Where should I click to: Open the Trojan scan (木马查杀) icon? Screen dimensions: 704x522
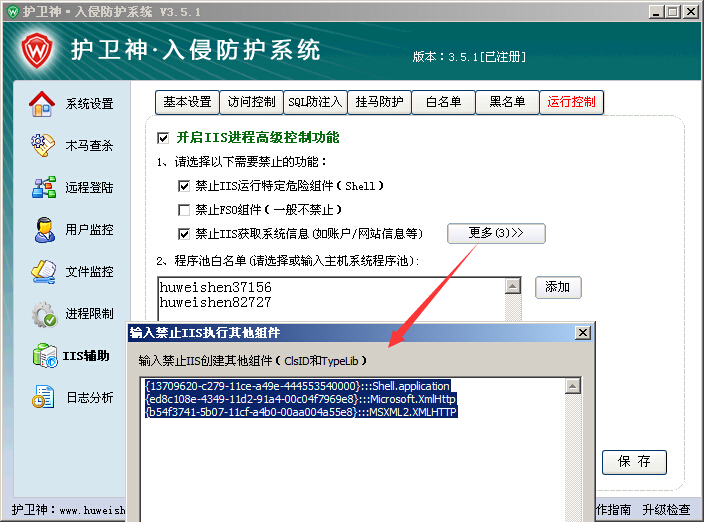43,145
